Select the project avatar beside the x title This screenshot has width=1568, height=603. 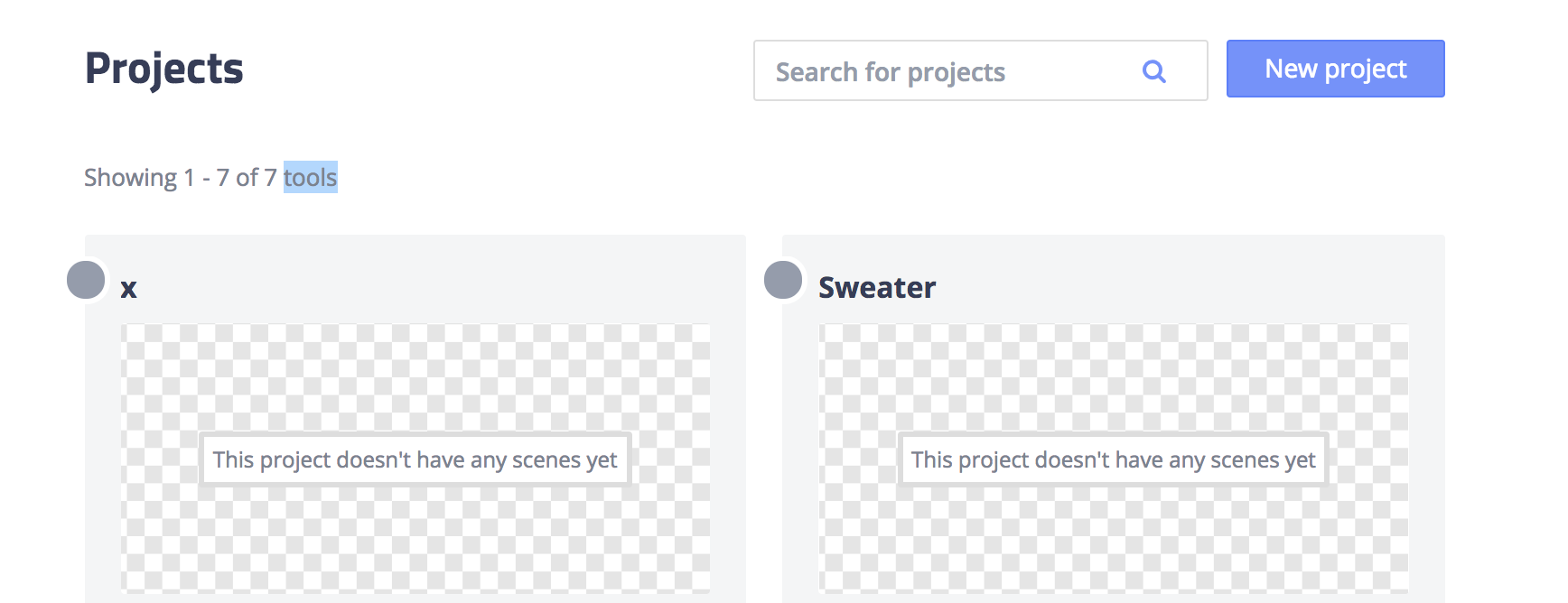pos(87,281)
